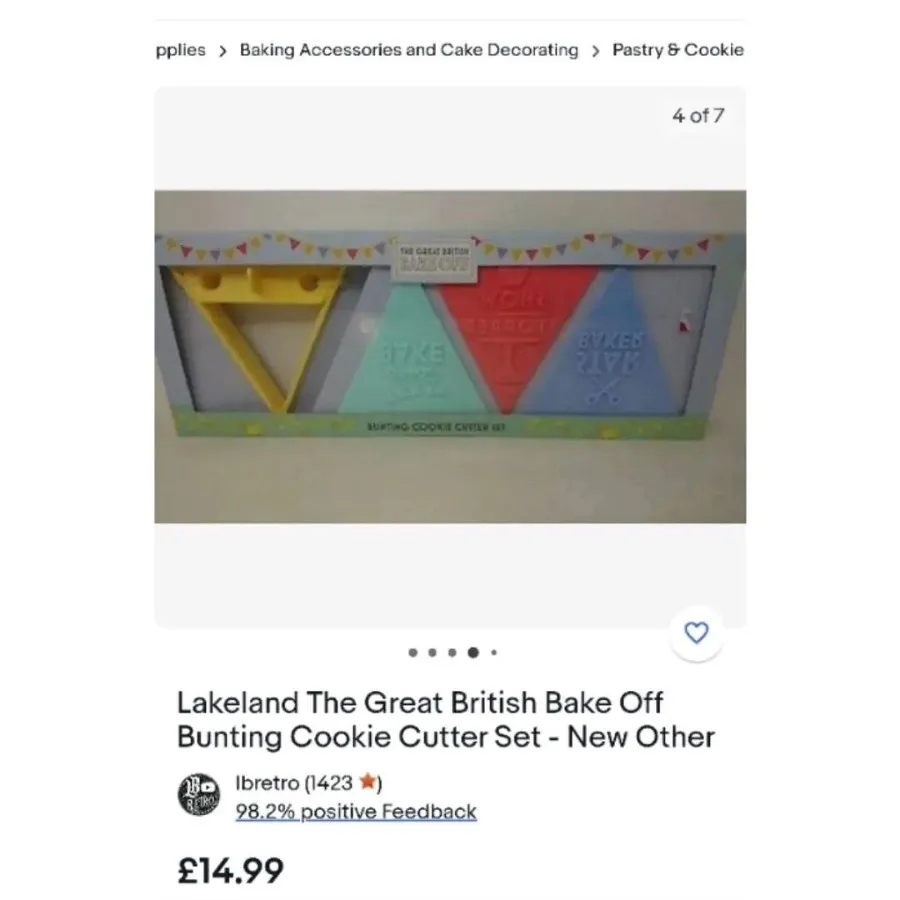The image size is (900, 900).
Task: Open Ibretro seller profile name
Action: tap(267, 783)
